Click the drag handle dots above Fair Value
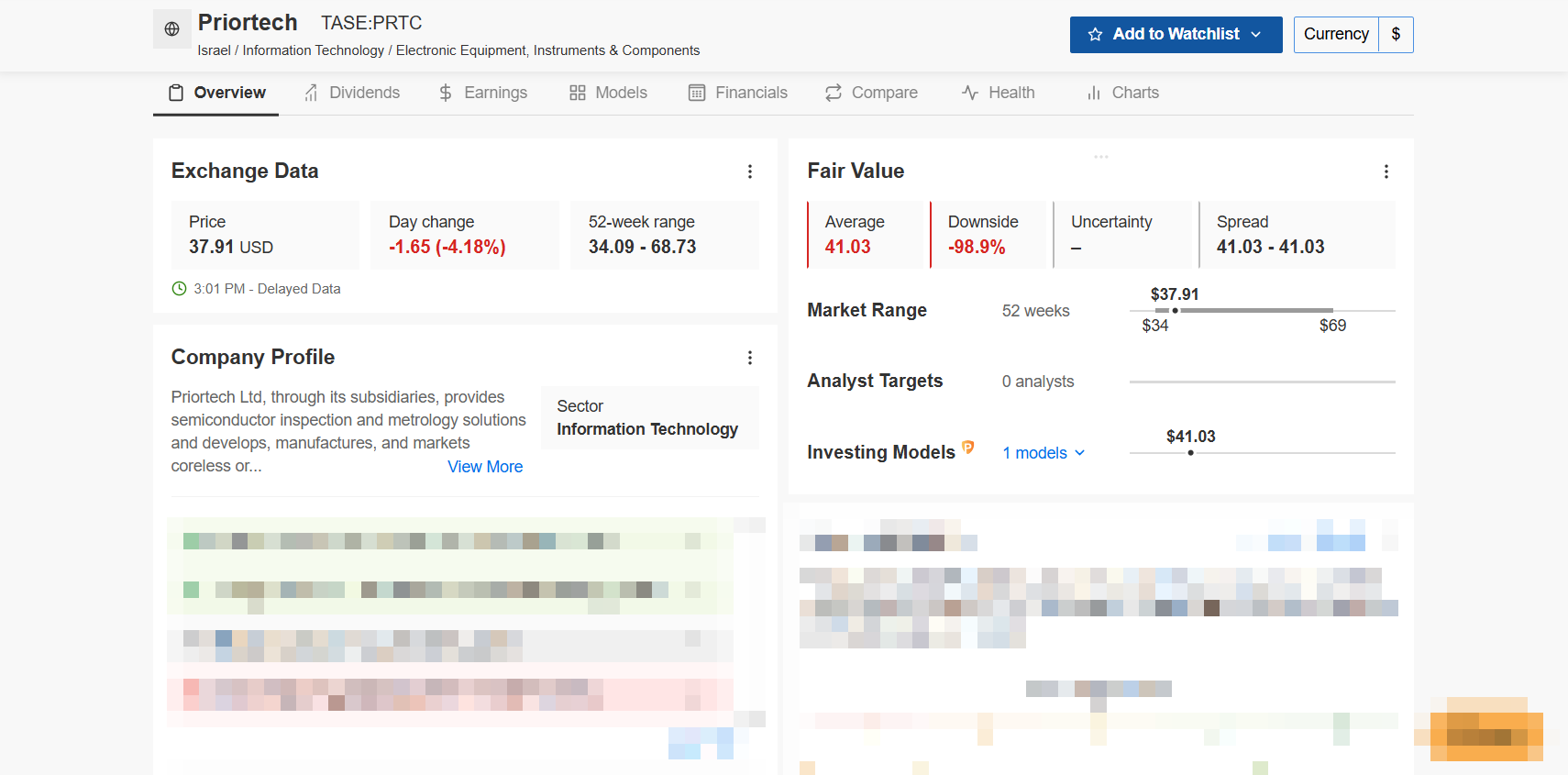The width and height of the screenshot is (1568, 775). (1101, 157)
